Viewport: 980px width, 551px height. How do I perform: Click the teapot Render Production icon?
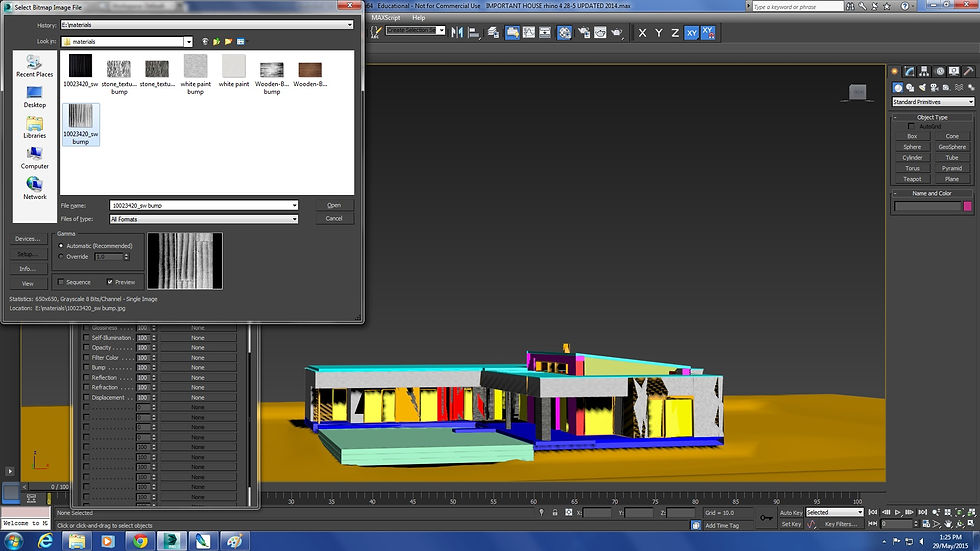[x=617, y=32]
